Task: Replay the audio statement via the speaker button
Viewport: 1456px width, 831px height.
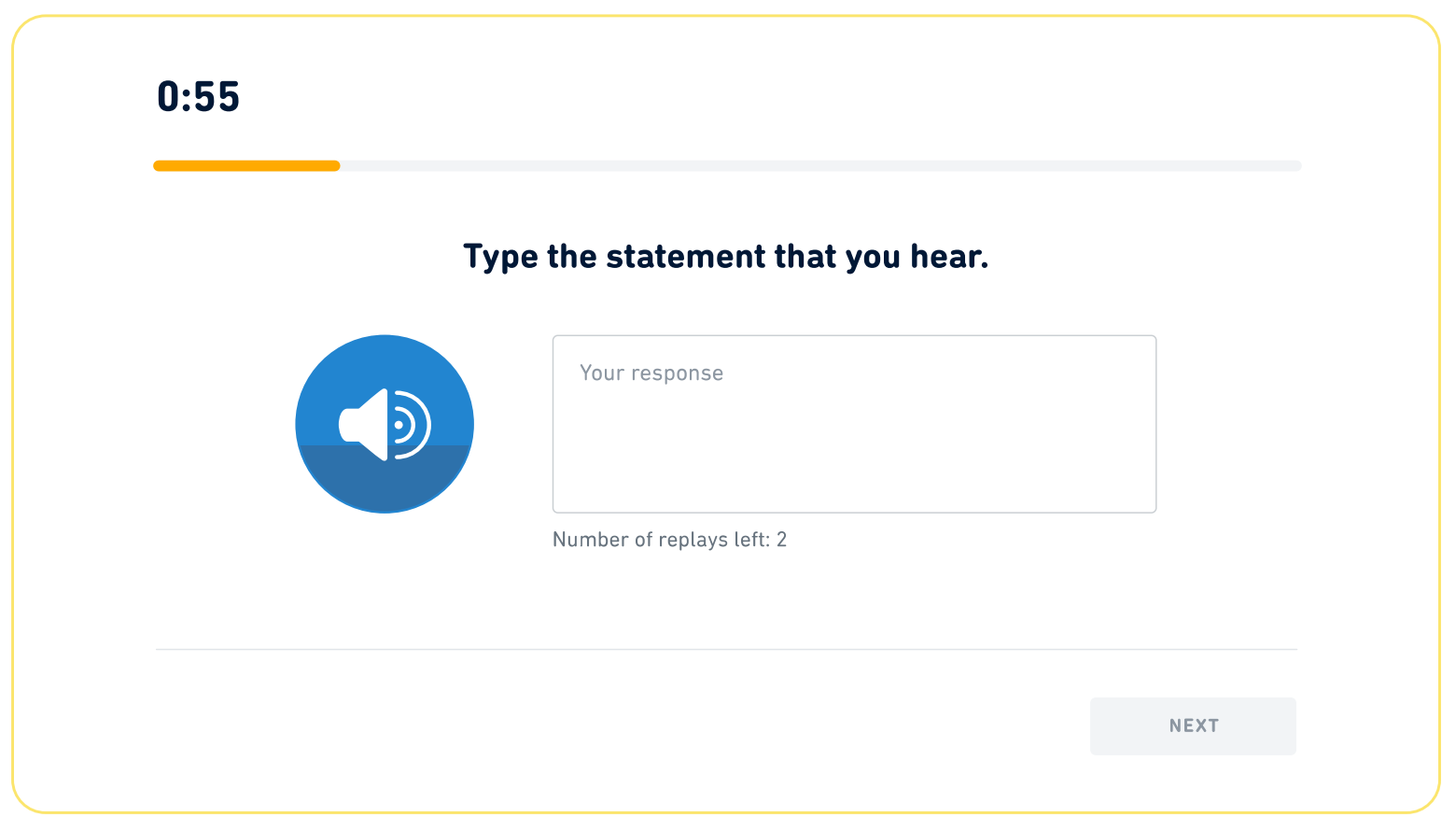Action: pos(385,424)
